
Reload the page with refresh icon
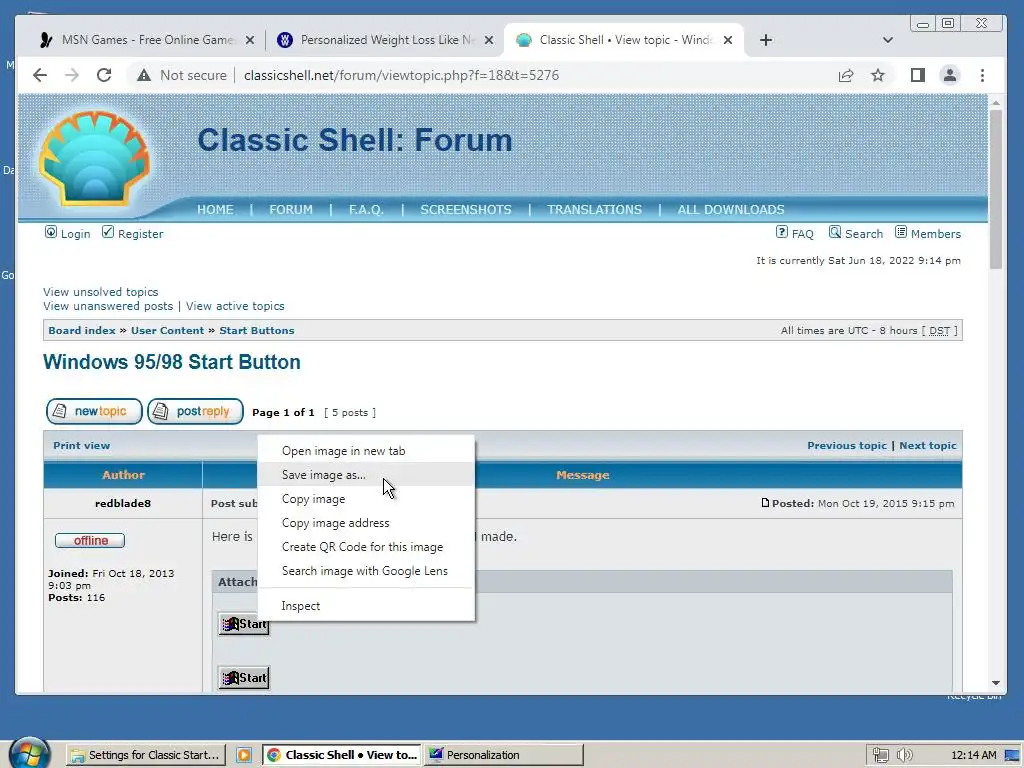tap(104, 75)
